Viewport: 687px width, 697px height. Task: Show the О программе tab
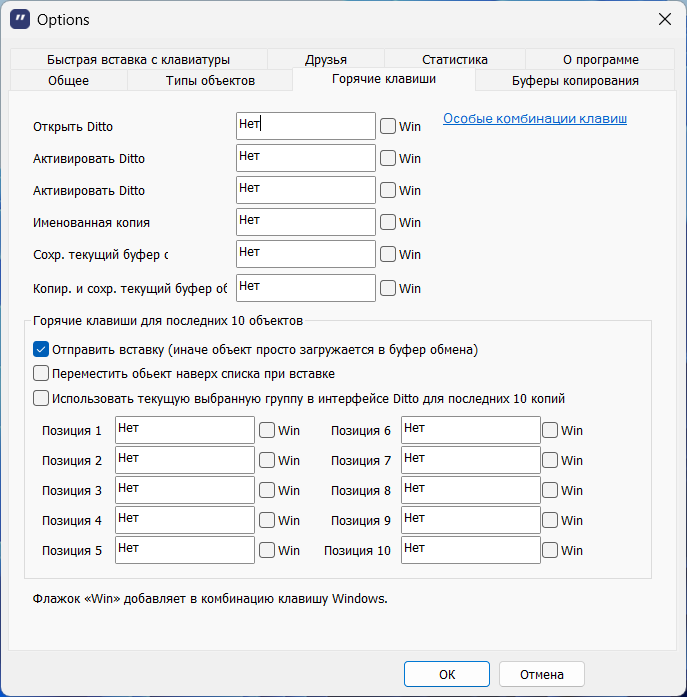click(600, 60)
